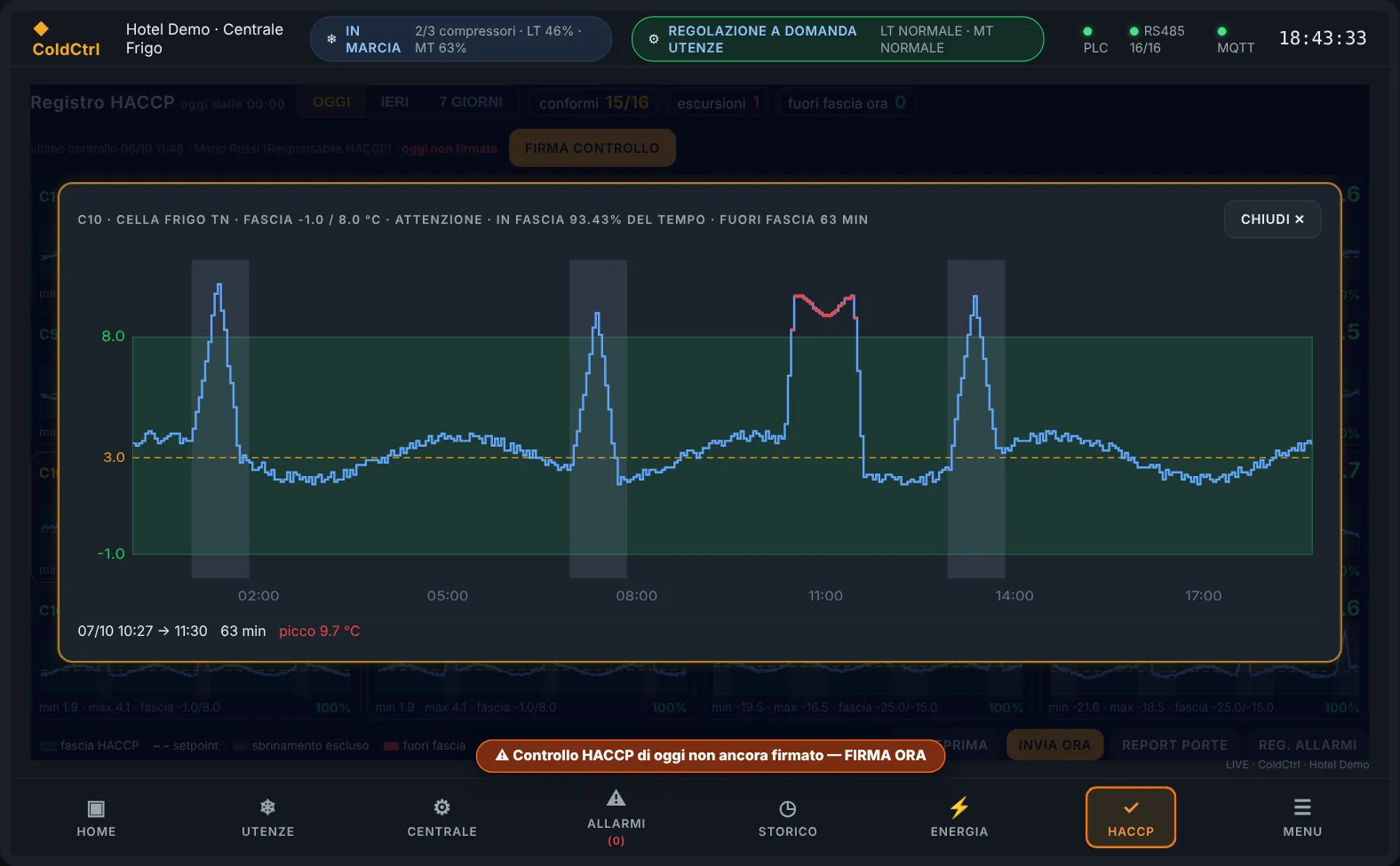Click the 'conformi 15/16' counter
This screenshot has width=1400, height=866.
click(593, 103)
